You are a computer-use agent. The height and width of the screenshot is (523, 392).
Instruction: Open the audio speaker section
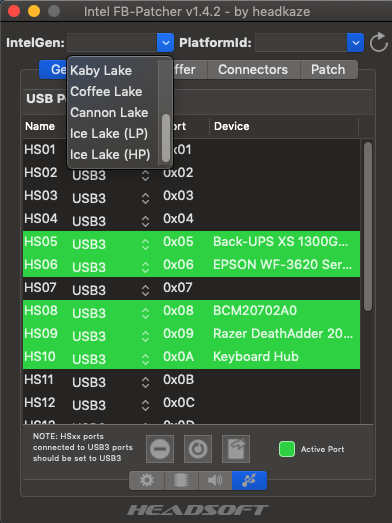coord(215,480)
